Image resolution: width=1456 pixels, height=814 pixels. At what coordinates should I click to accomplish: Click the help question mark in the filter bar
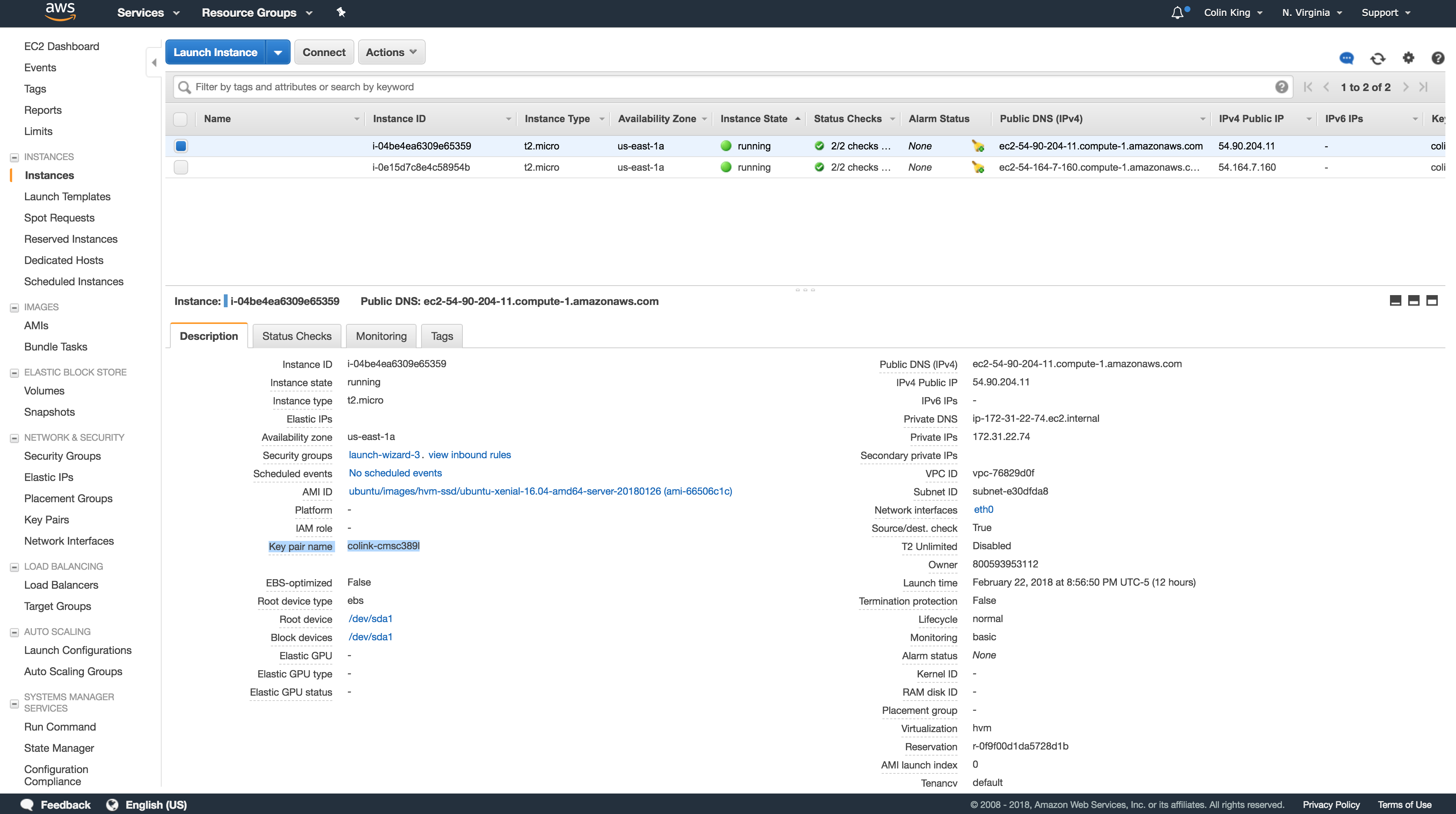tap(1281, 87)
